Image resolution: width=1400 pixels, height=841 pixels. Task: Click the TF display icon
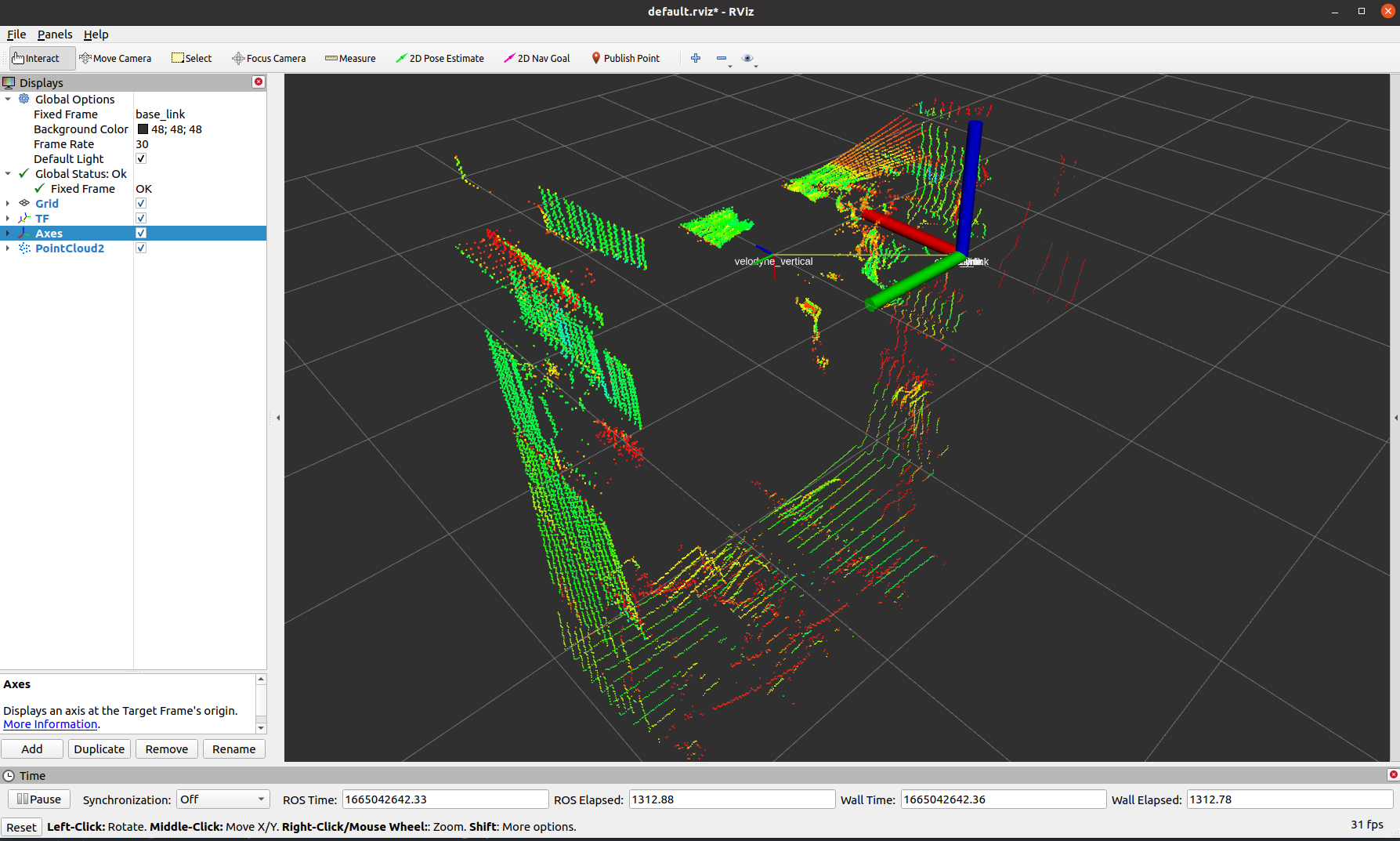(24, 218)
